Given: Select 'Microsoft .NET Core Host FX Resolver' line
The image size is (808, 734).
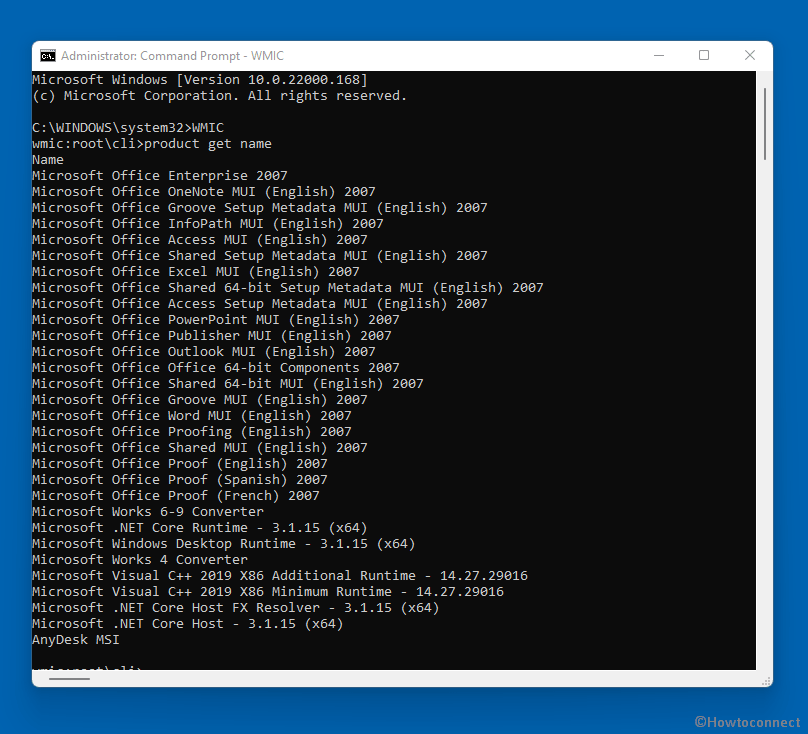Looking at the screenshot, I should 235,607.
